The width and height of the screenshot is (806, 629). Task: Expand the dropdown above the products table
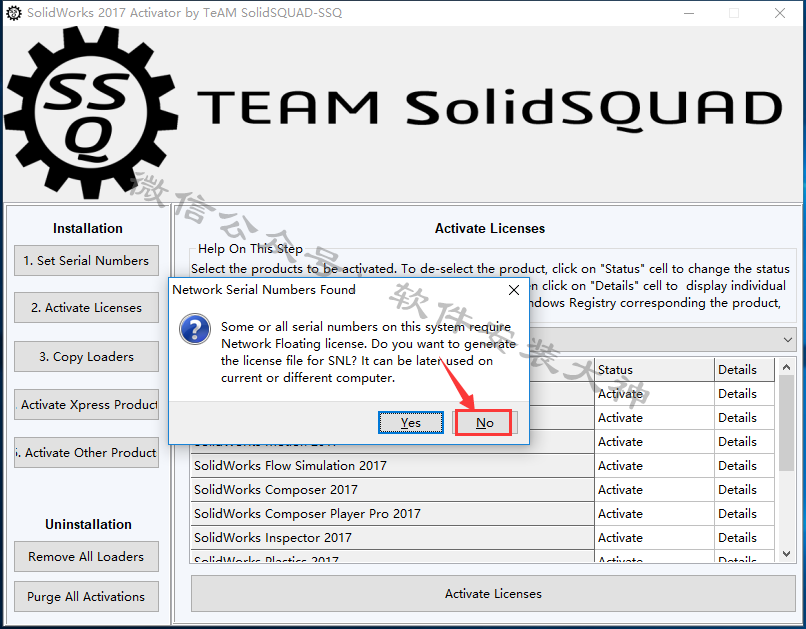[x=787, y=340]
